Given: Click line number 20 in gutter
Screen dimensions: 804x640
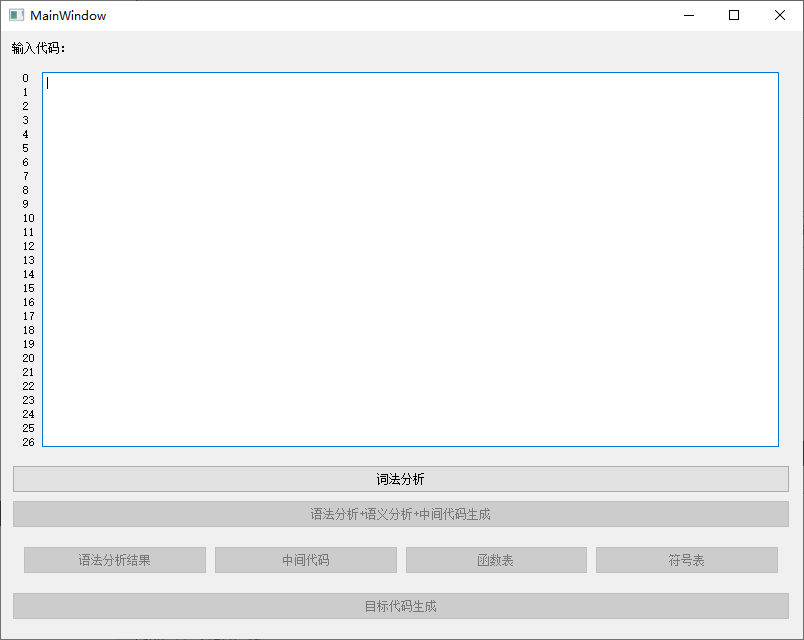Looking at the screenshot, I should [28, 358].
